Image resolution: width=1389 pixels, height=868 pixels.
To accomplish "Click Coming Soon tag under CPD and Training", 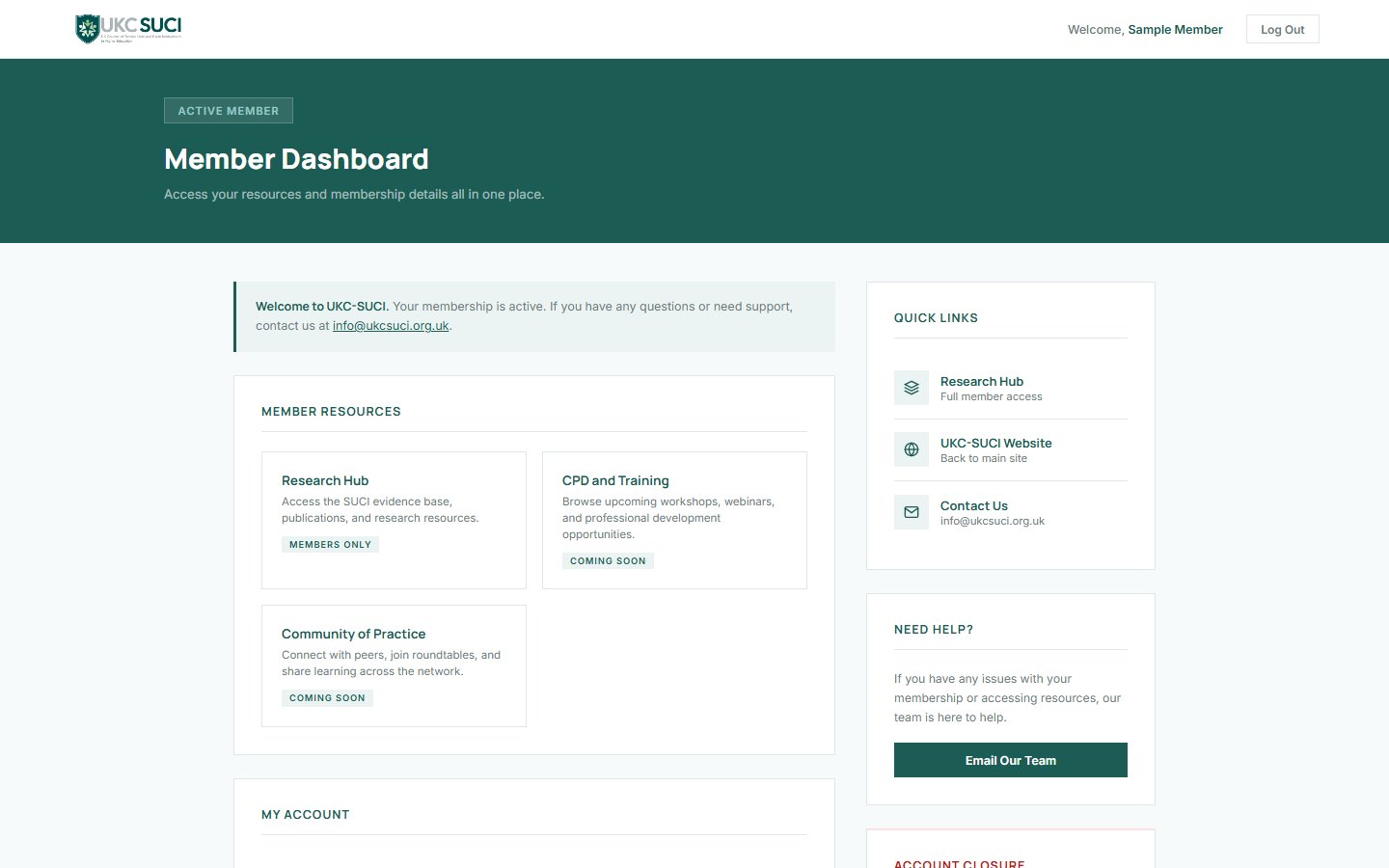I will 608,561.
